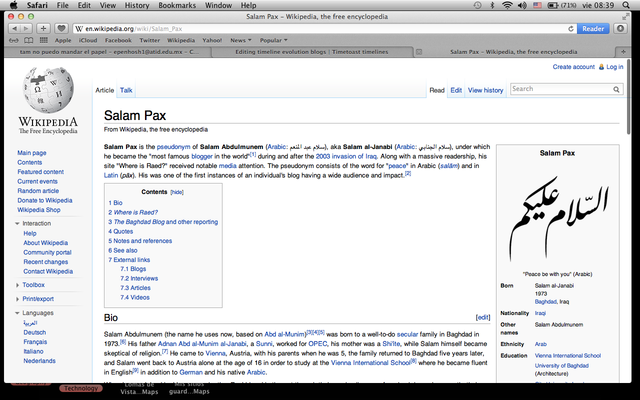
Task: Jump to Where is Raed? contents entry
Action: [133, 212]
